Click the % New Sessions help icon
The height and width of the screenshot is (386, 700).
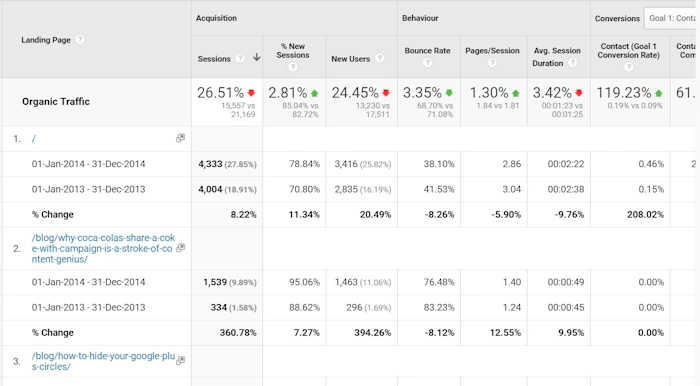pos(293,67)
